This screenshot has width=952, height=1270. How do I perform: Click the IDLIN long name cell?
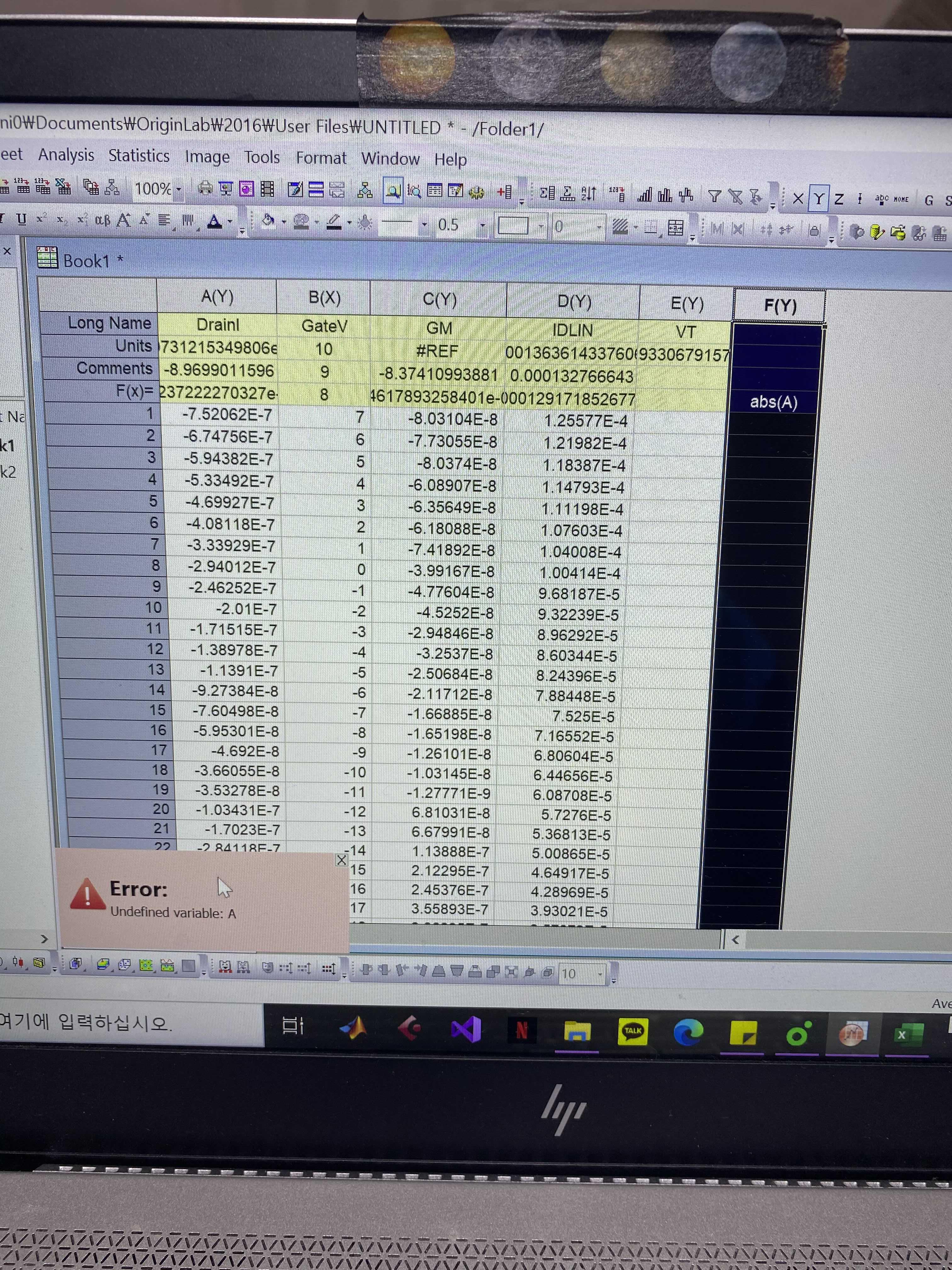[x=572, y=330]
